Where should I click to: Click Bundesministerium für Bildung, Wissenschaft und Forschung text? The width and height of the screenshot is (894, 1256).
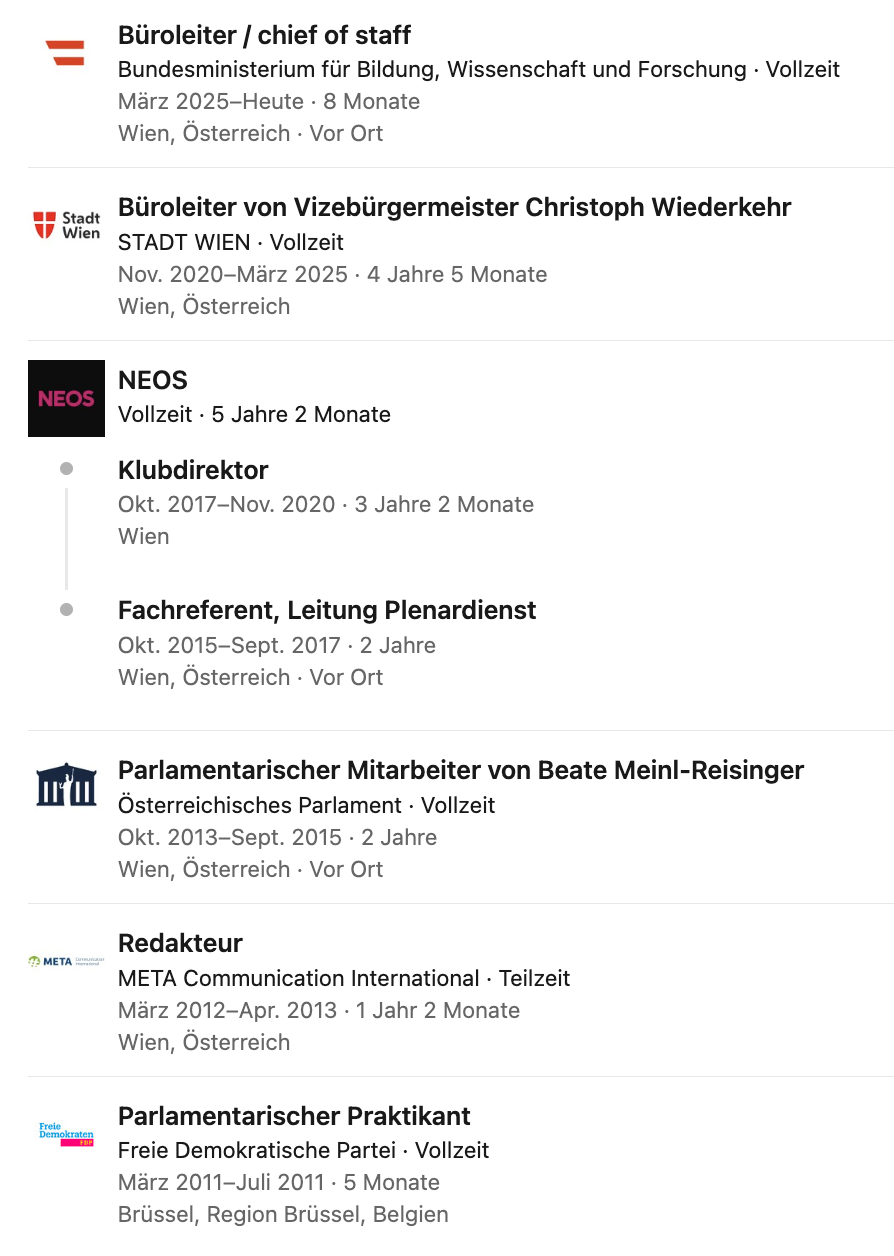click(x=432, y=69)
